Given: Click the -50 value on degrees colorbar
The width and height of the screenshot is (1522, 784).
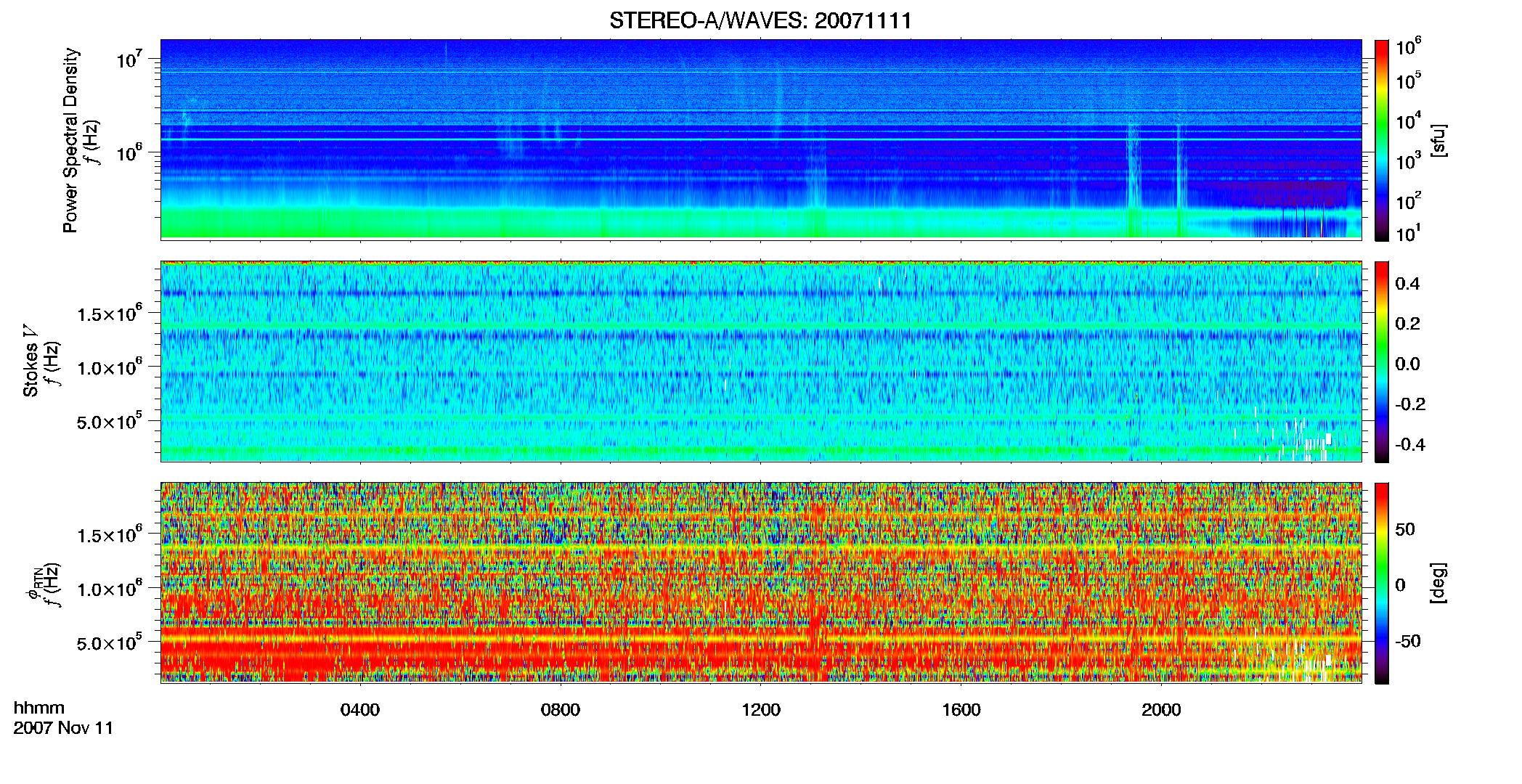Looking at the screenshot, I should tap(1408, 642).
